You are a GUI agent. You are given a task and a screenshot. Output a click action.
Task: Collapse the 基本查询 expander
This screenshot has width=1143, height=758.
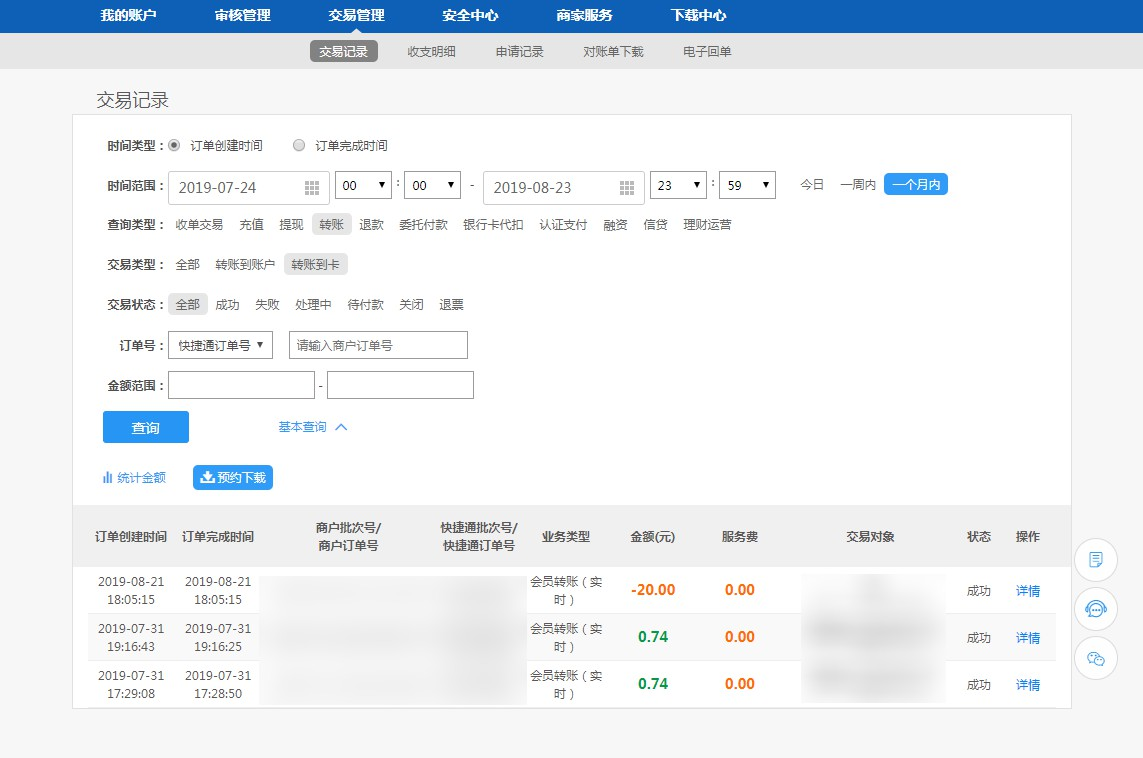point(313,427)
